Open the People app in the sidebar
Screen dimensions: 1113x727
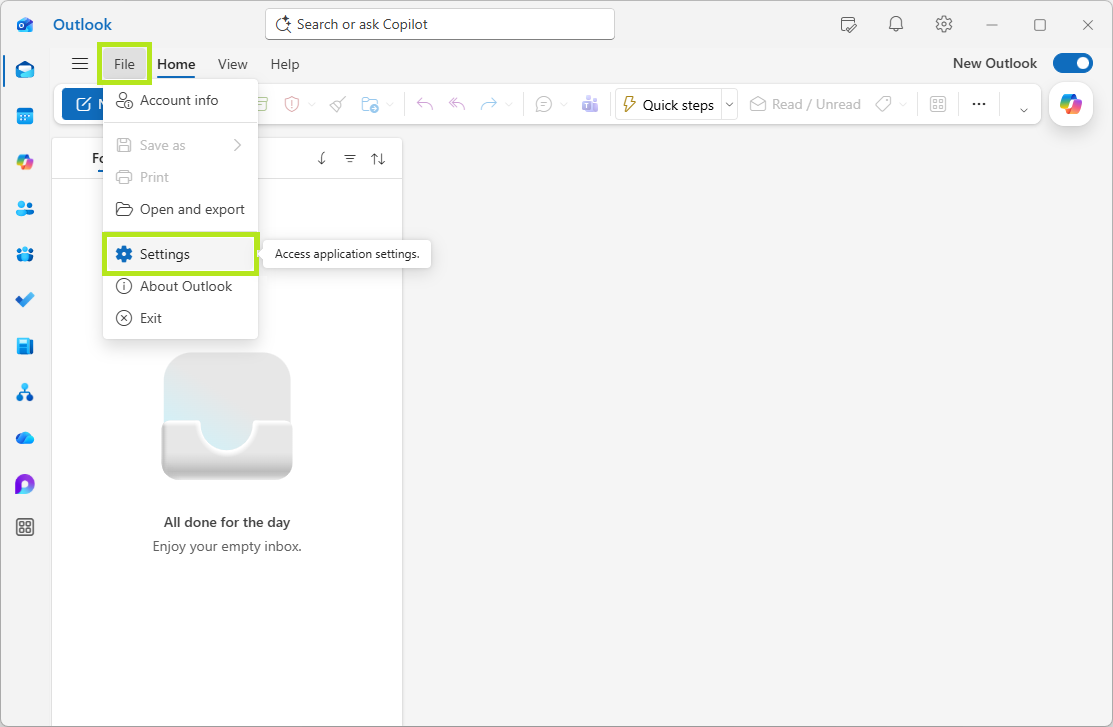(24, 208)
